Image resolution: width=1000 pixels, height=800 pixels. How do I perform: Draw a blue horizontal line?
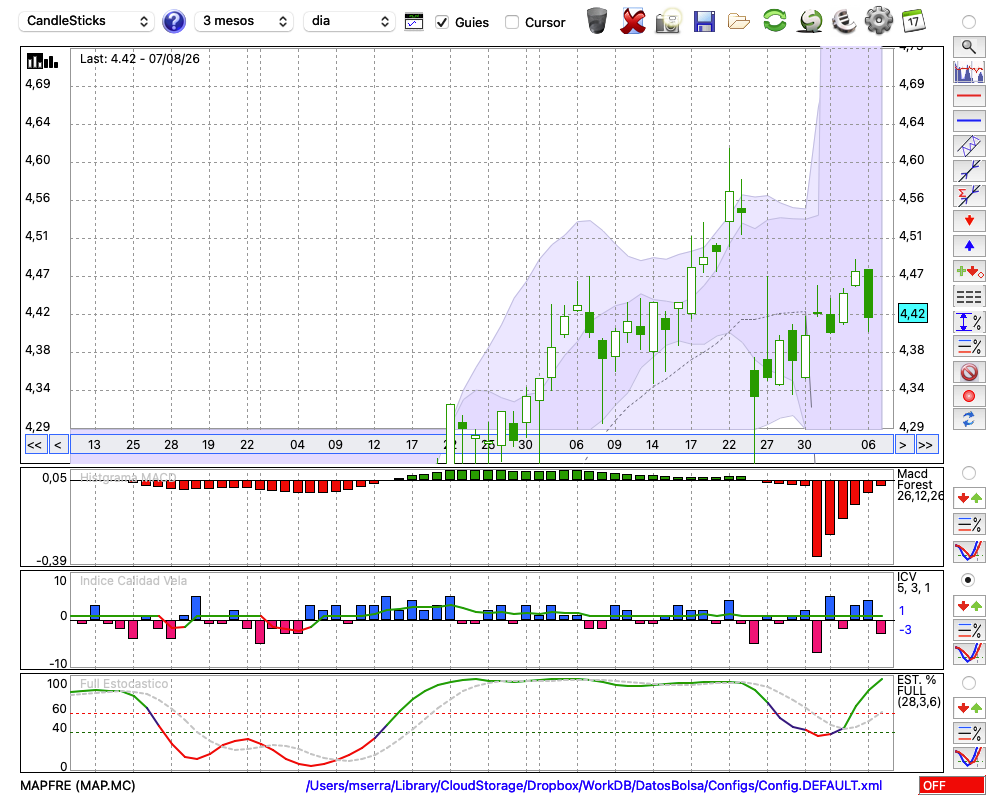[969, 121]
